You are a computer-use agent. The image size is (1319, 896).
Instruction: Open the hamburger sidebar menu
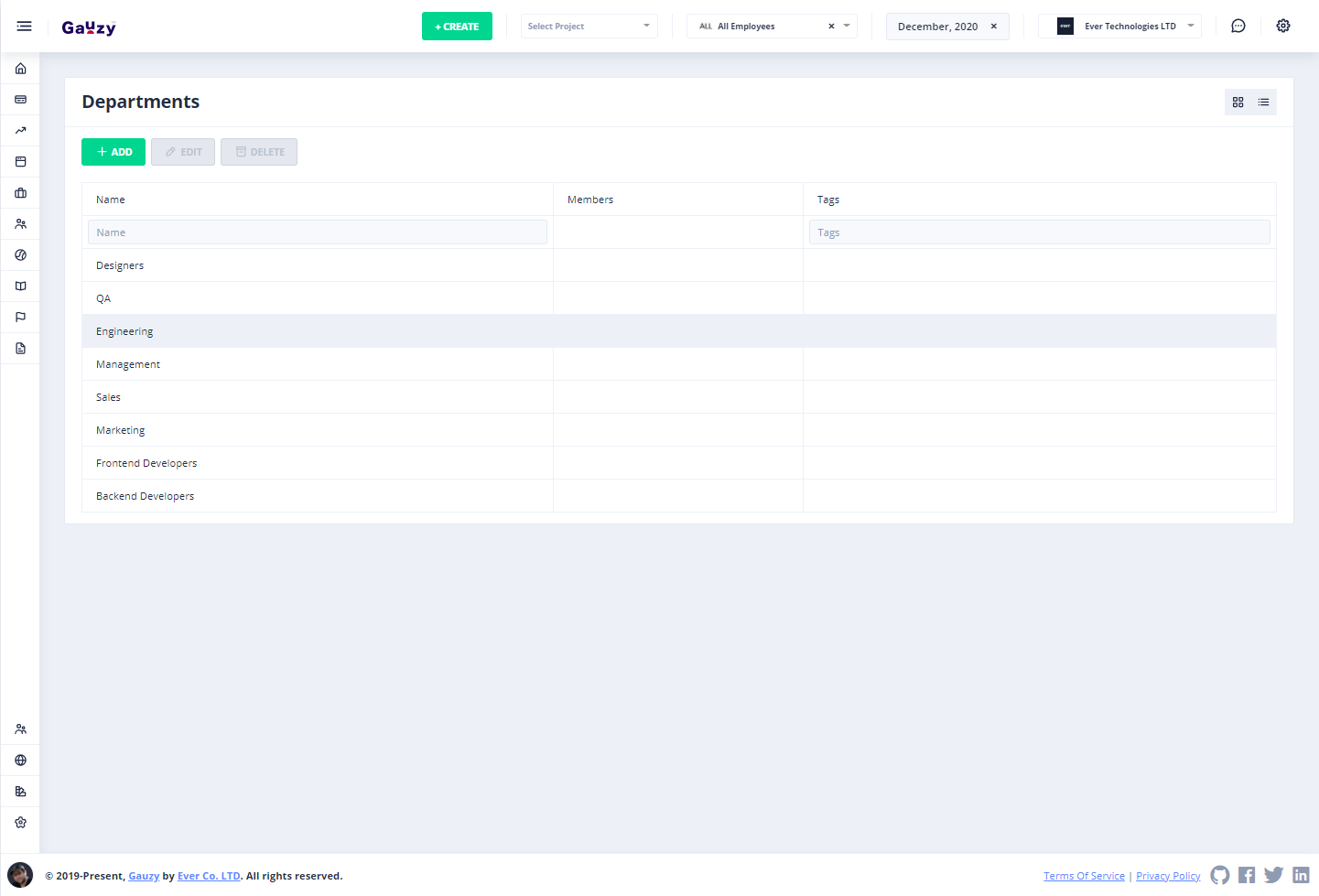(24, 27)
